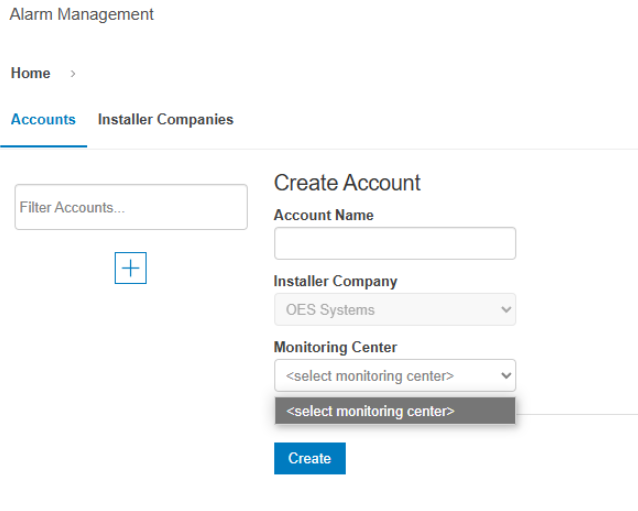Open the Installer Companies tab

coord(165,119)
